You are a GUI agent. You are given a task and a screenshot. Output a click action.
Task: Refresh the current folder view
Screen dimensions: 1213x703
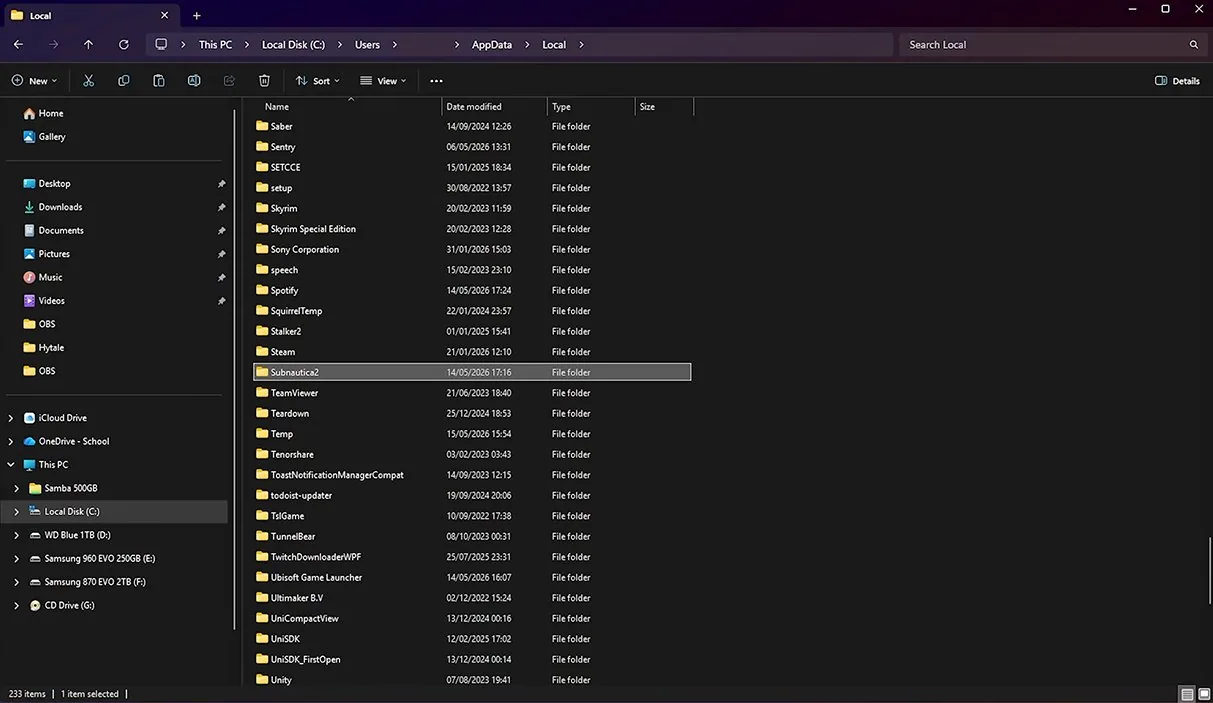point(124,45)
